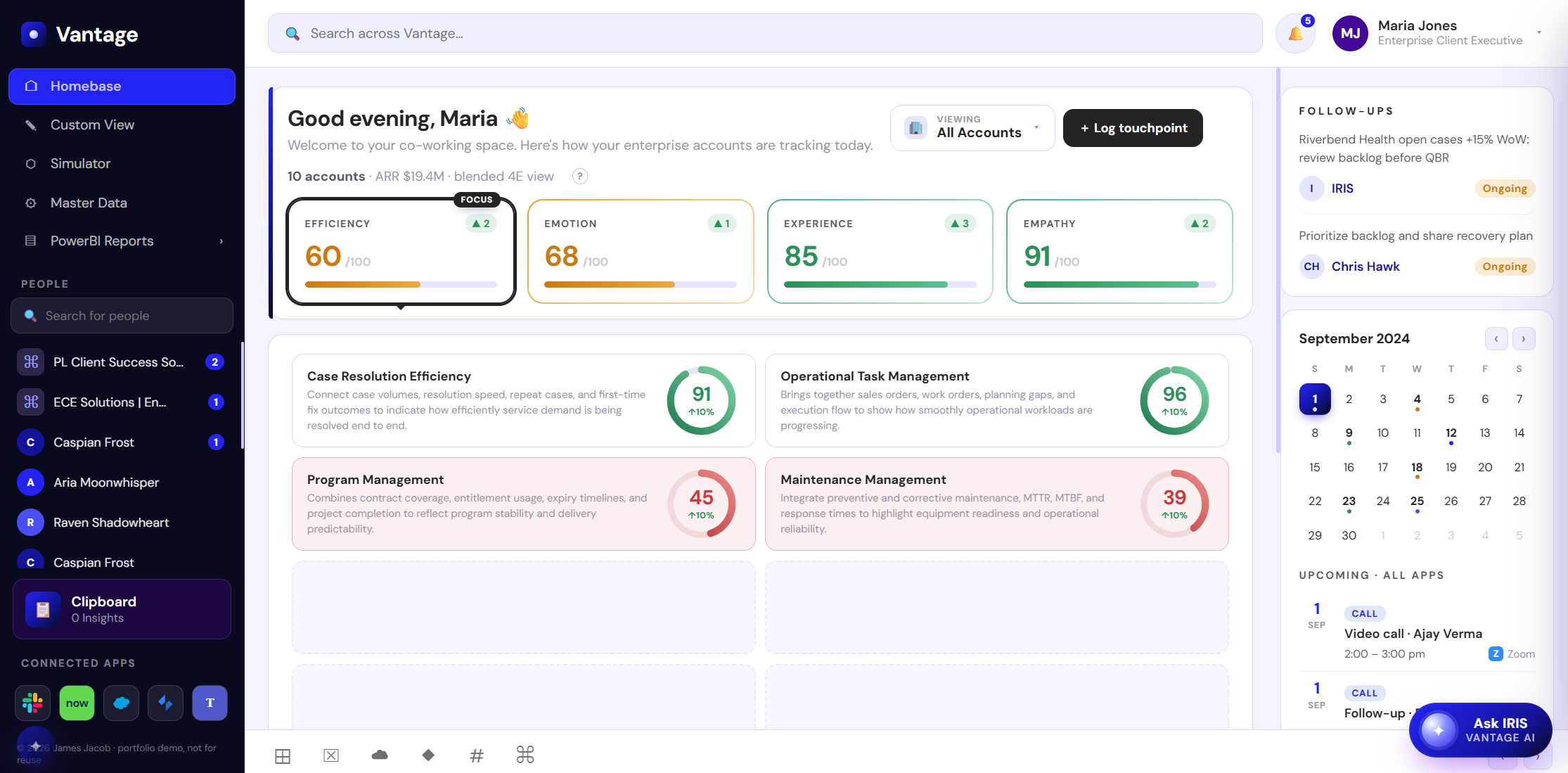Open the Maria Jones profile dropdown arrow
This screenshot has height=773, width=1568.
[1539, 33]
